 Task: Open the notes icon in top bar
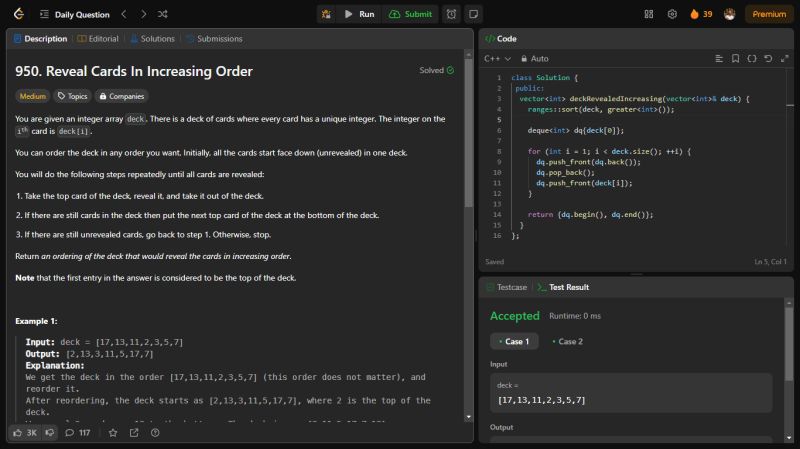[473, 14]
